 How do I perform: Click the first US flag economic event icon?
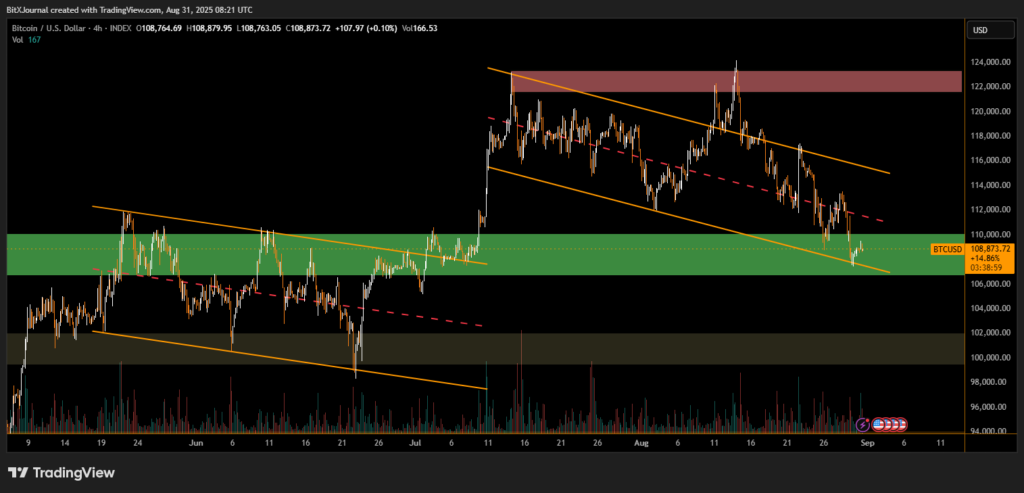pyautogui.click(x=878, y=424)
